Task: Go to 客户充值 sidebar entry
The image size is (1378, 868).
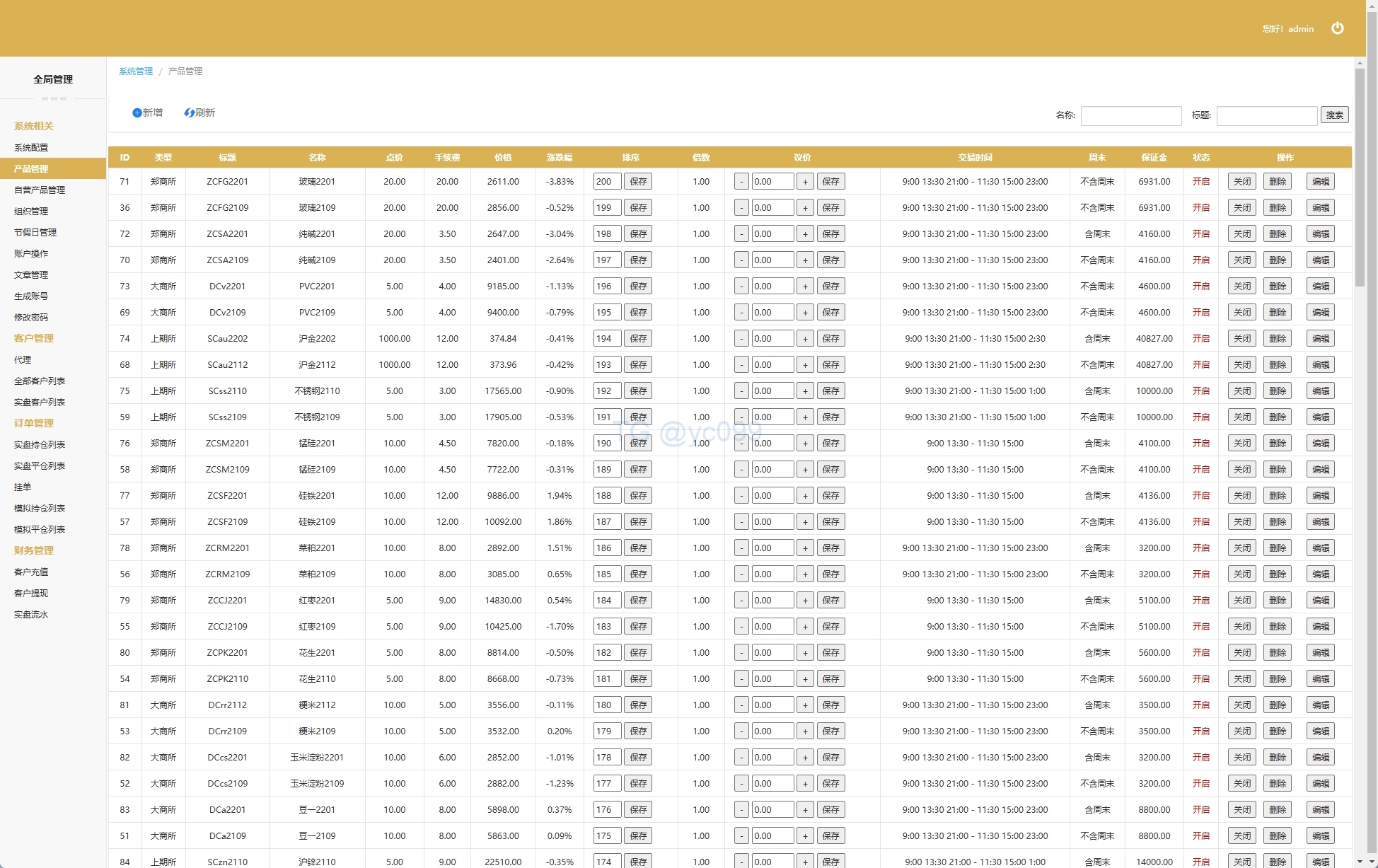Action: [31, 572]
